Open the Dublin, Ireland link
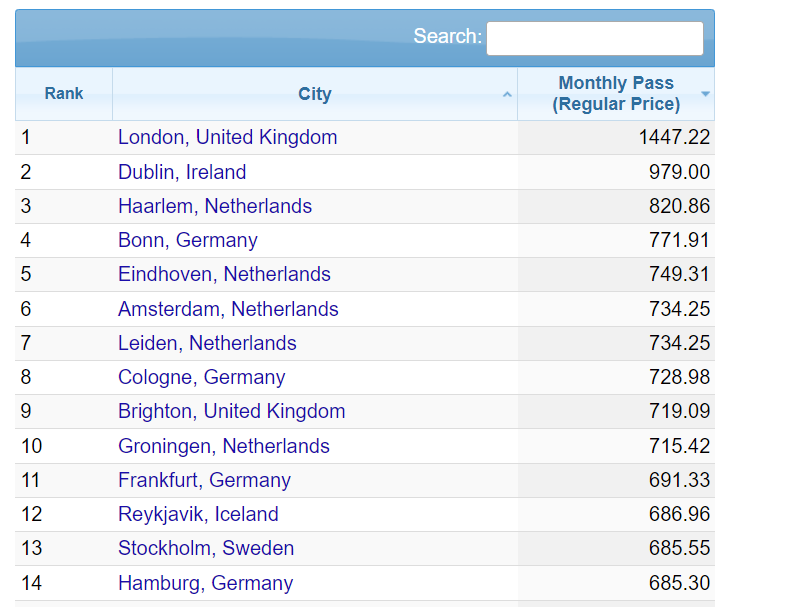785x607 pixels. [182, 172]
